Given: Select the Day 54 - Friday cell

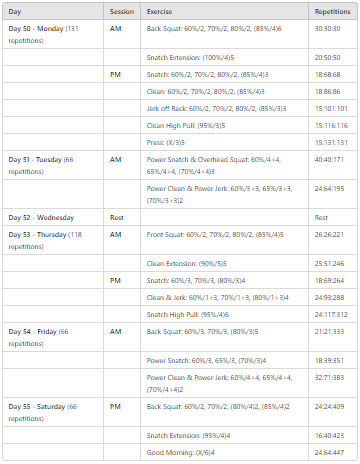Looking at the screenshot, I should tap(53, 337).
